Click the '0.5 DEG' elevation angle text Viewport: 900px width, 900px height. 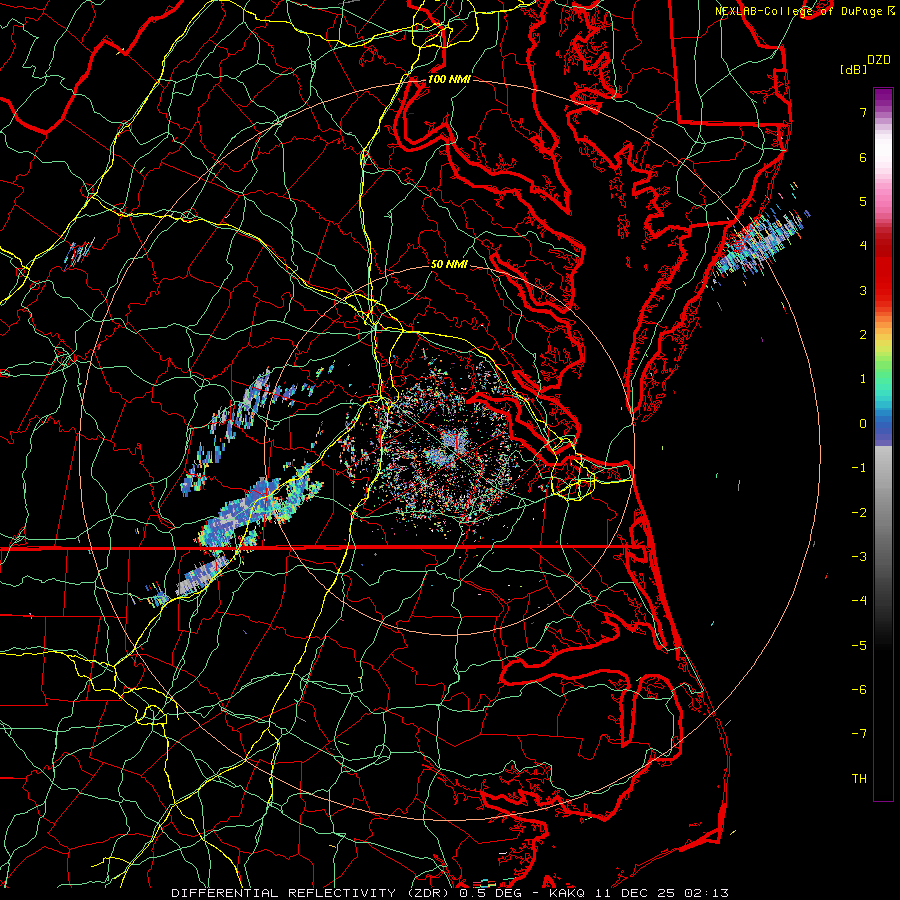(x=490, y=893)
